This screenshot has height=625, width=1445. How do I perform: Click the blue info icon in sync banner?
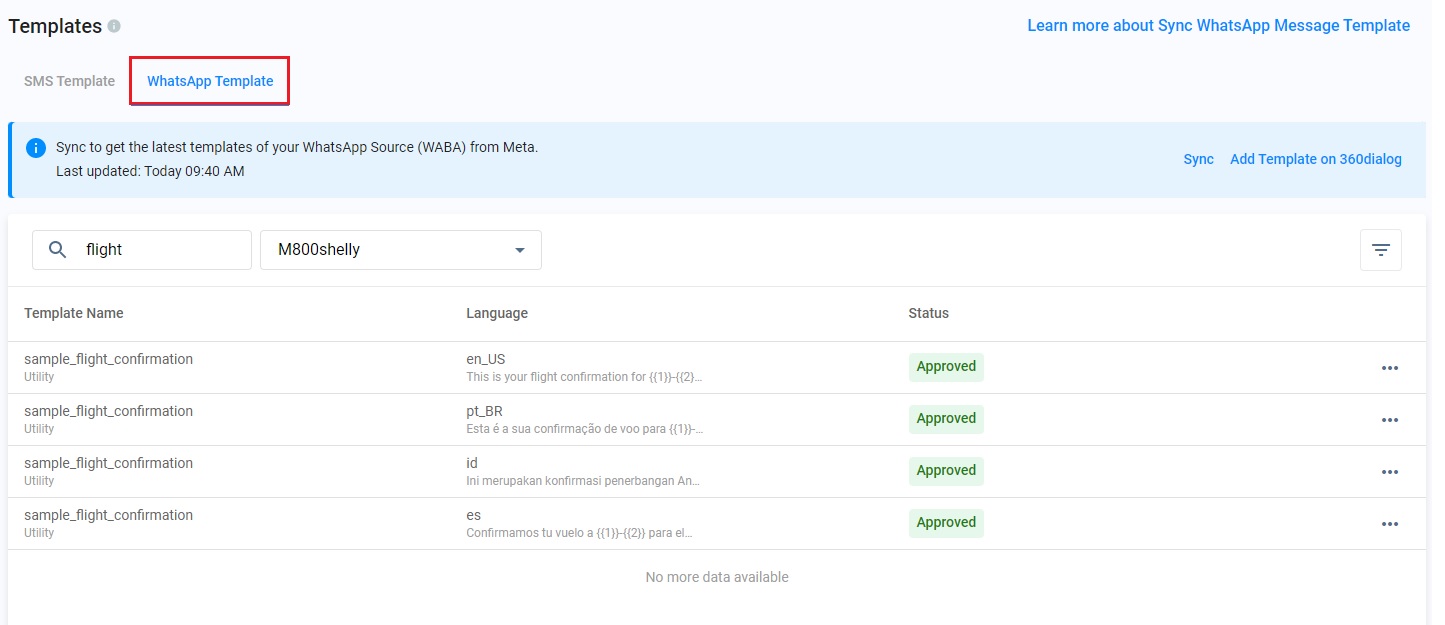point(36,148)
